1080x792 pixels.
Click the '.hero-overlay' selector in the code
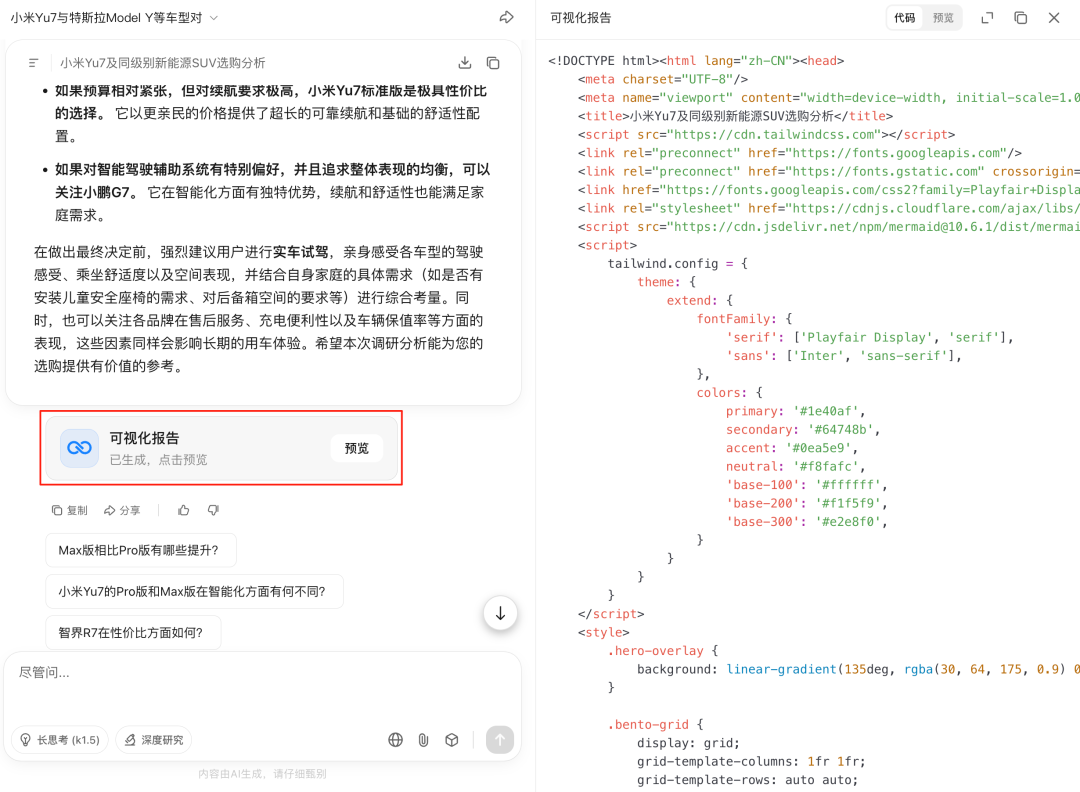(655, 651)
